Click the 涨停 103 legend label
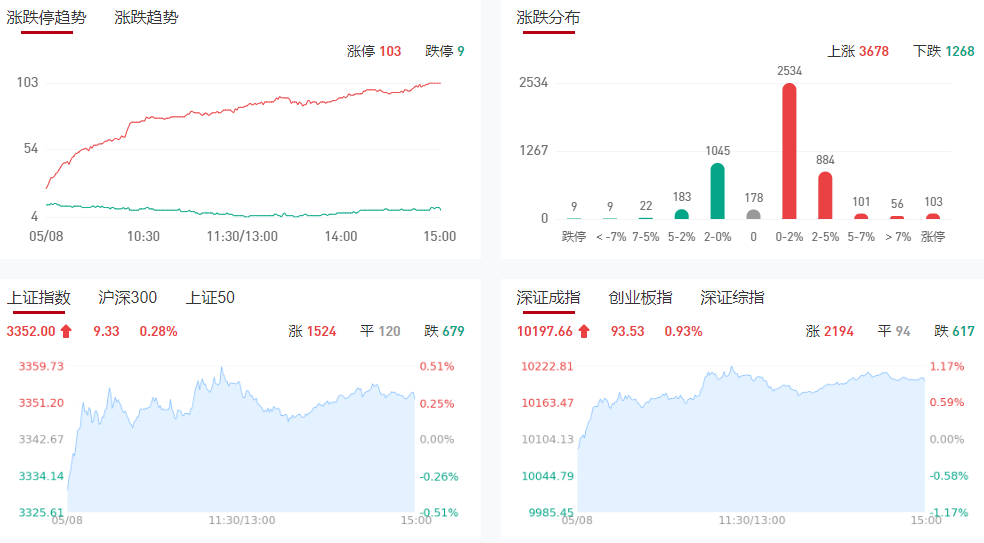 [373, 51]
